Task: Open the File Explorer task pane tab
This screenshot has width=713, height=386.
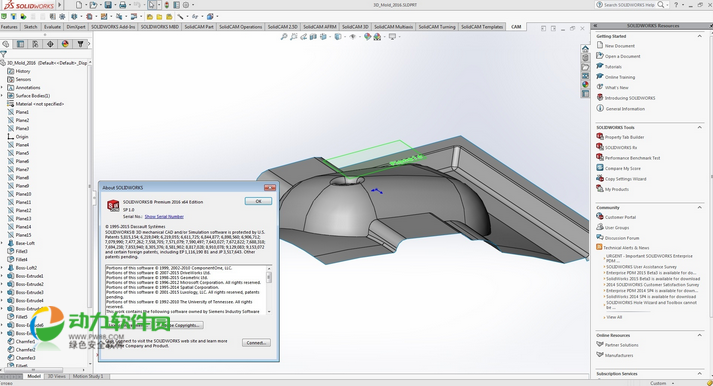Action: (x=585, y=67)
